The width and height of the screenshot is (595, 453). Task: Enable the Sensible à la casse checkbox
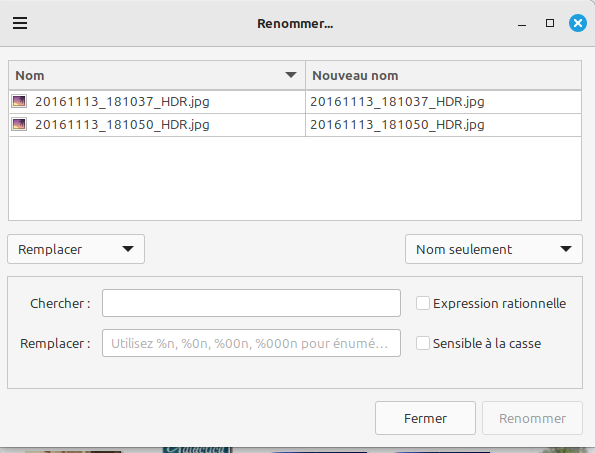423,343
